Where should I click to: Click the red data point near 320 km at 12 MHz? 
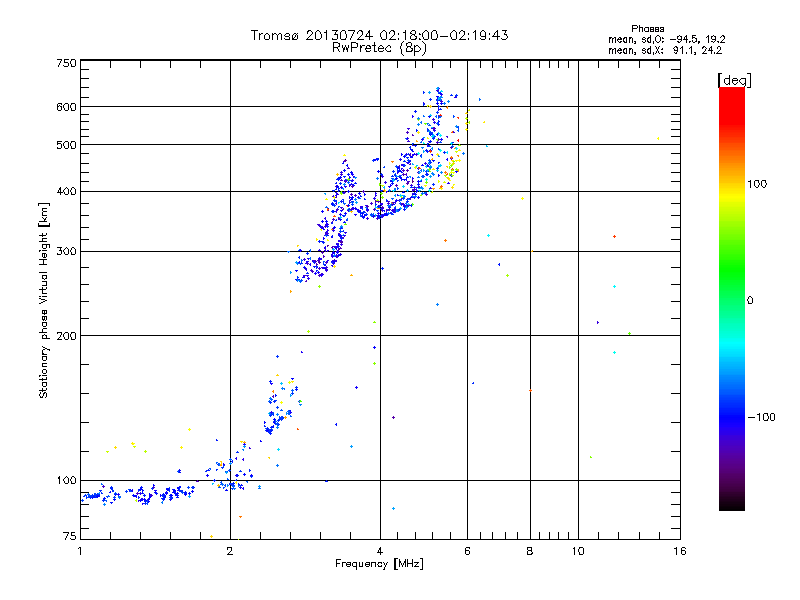pos(614,237)
